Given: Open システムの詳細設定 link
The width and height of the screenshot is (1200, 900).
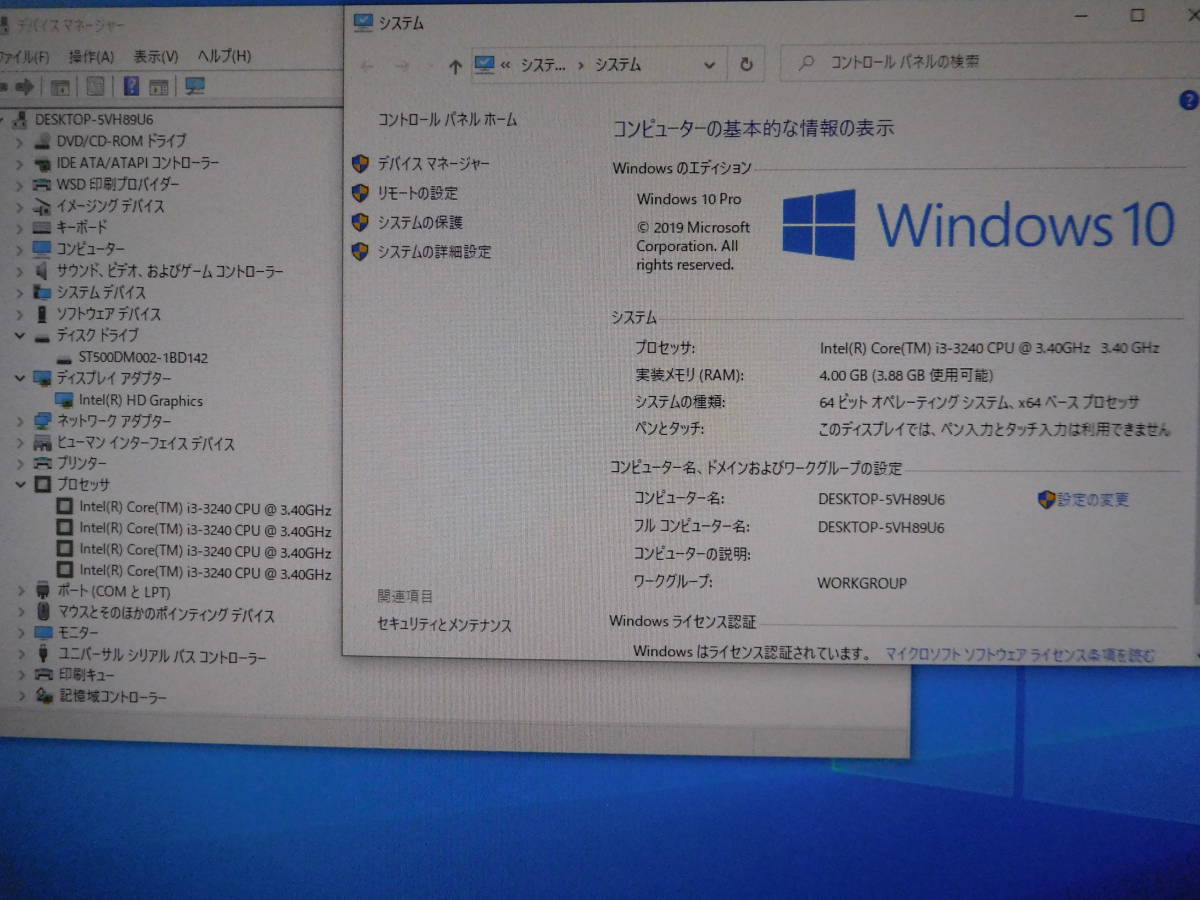Looking at the screenshot, I should pos(434,252).
